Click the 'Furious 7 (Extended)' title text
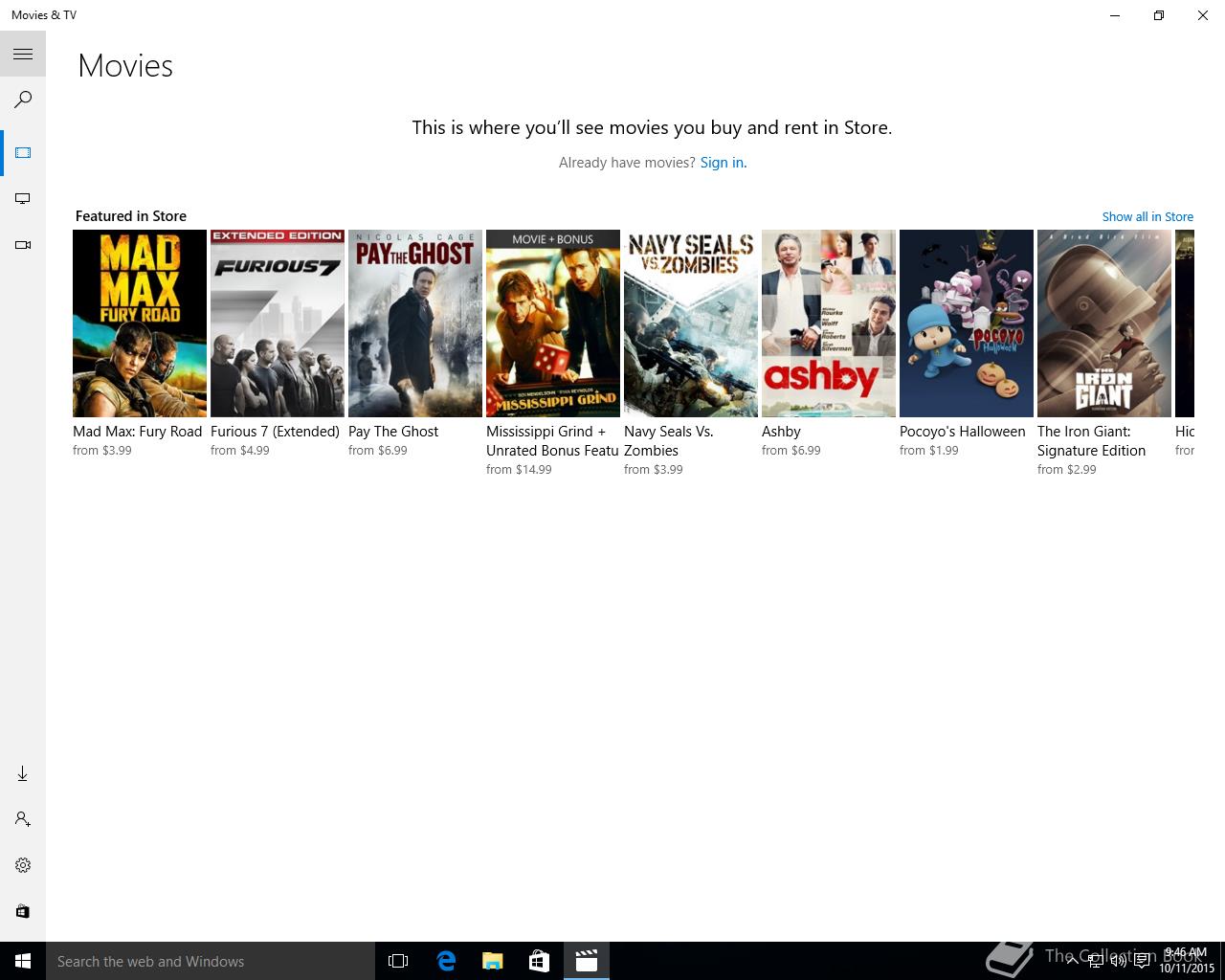This screenshot has width=1225, height=980. 275,432
